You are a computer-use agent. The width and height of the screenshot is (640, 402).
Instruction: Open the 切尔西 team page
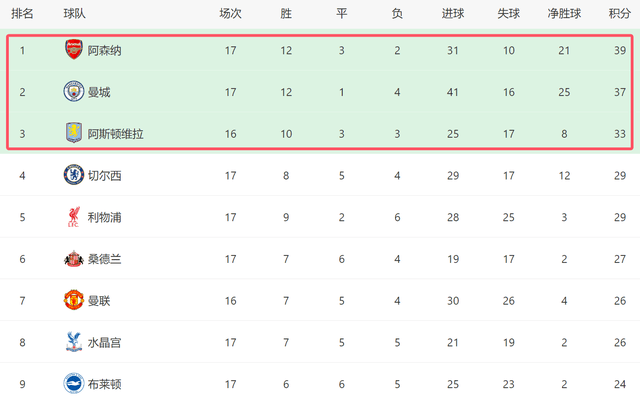pos(104,175)
